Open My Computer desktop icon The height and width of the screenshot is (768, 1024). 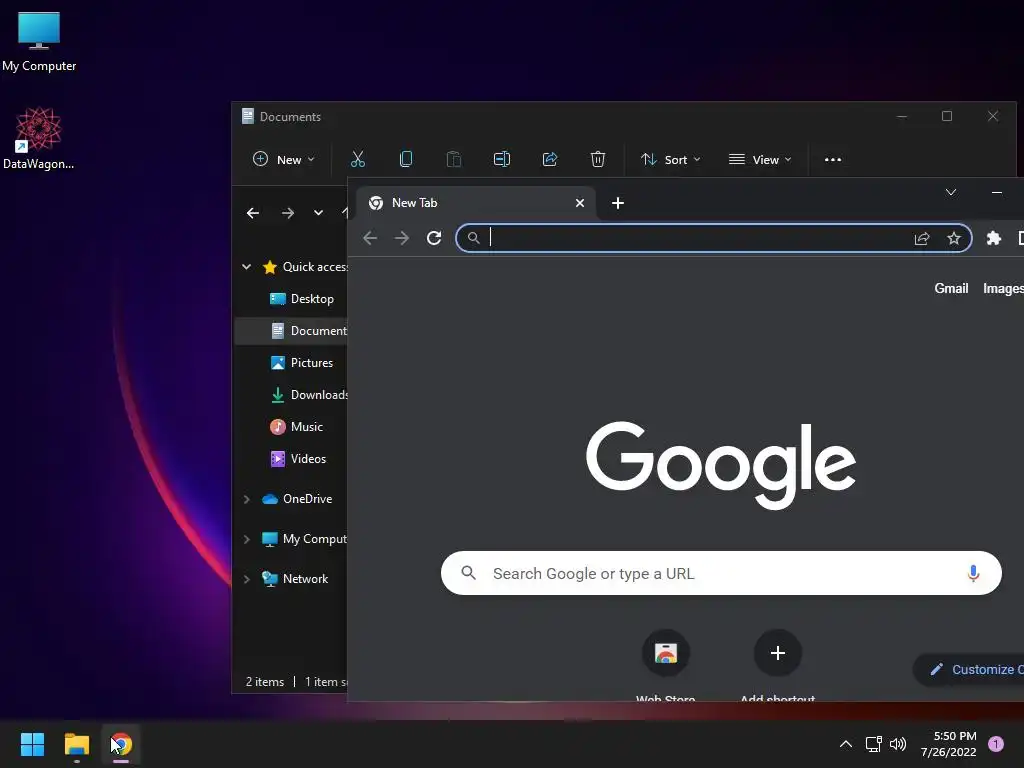coord(39,41)
